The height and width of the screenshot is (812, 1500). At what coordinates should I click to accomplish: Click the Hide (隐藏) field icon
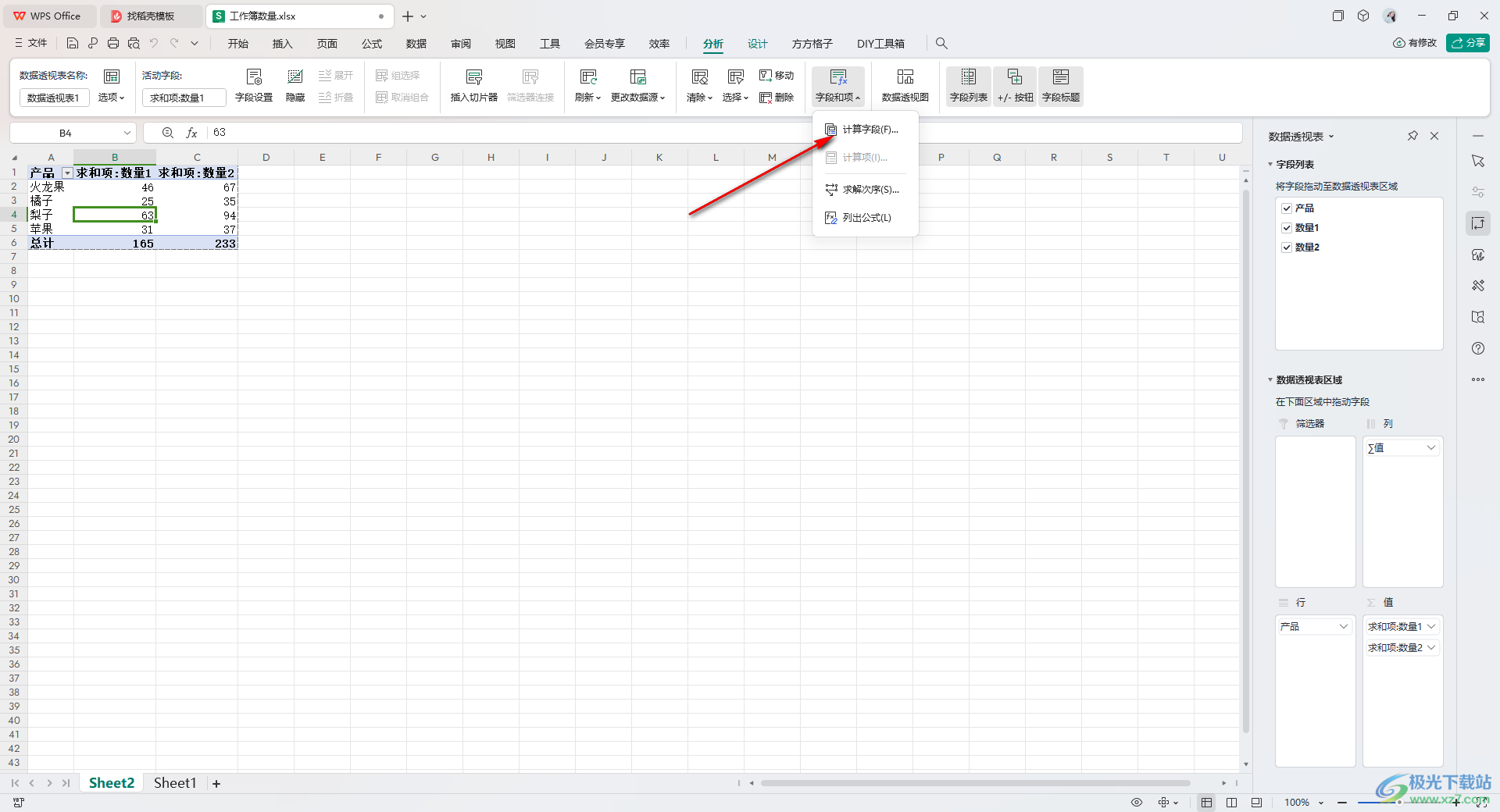[295, 86]
